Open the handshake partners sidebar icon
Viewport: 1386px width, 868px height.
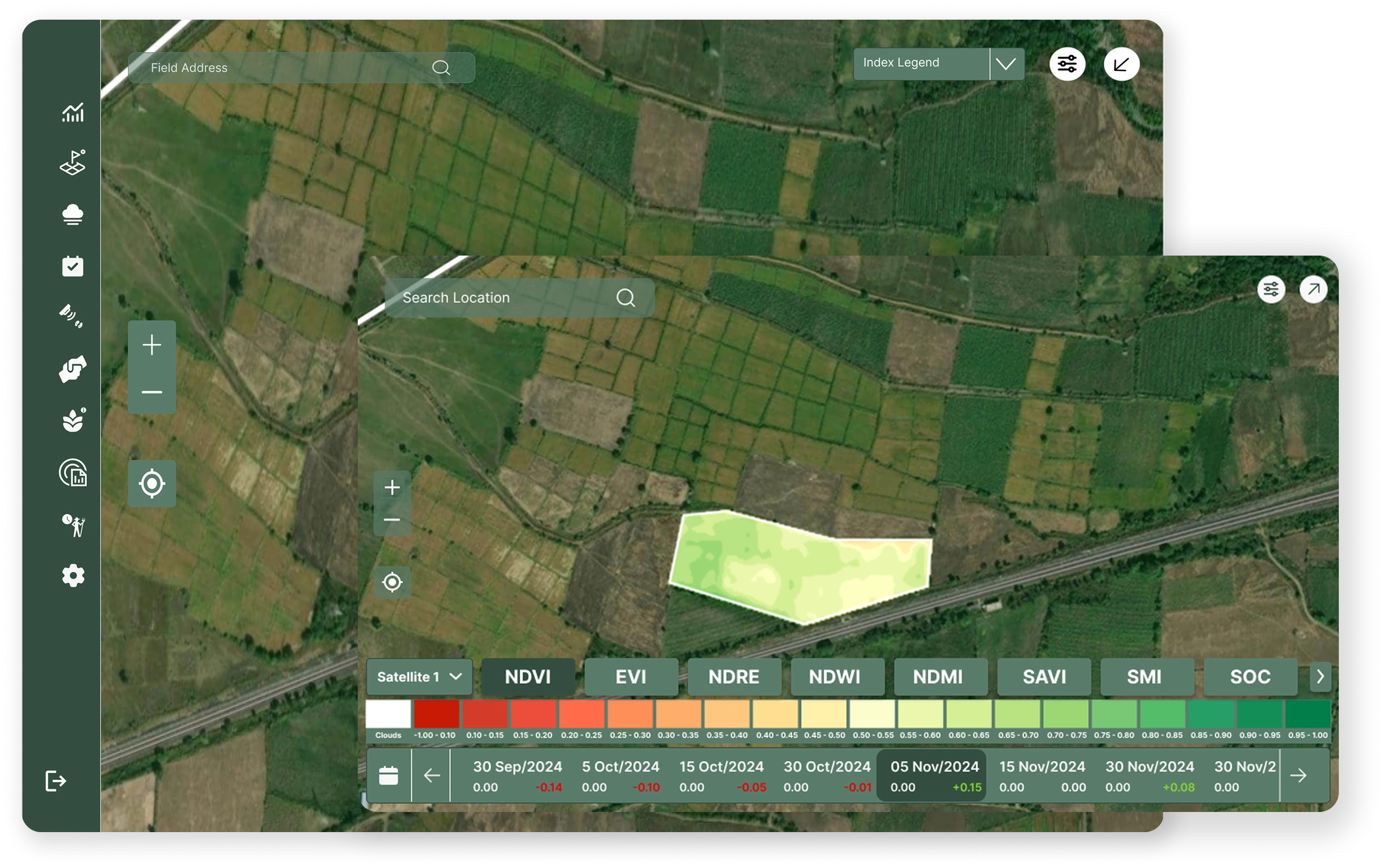(x=73, y=369)
